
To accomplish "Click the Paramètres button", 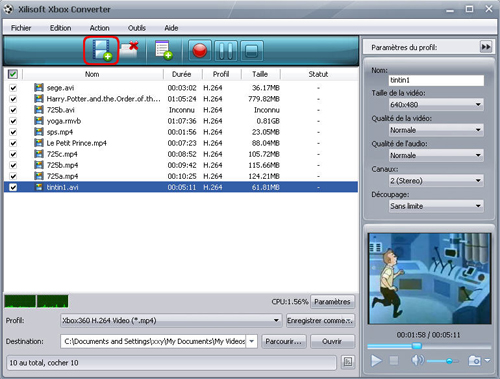I will tap(332, 302).
